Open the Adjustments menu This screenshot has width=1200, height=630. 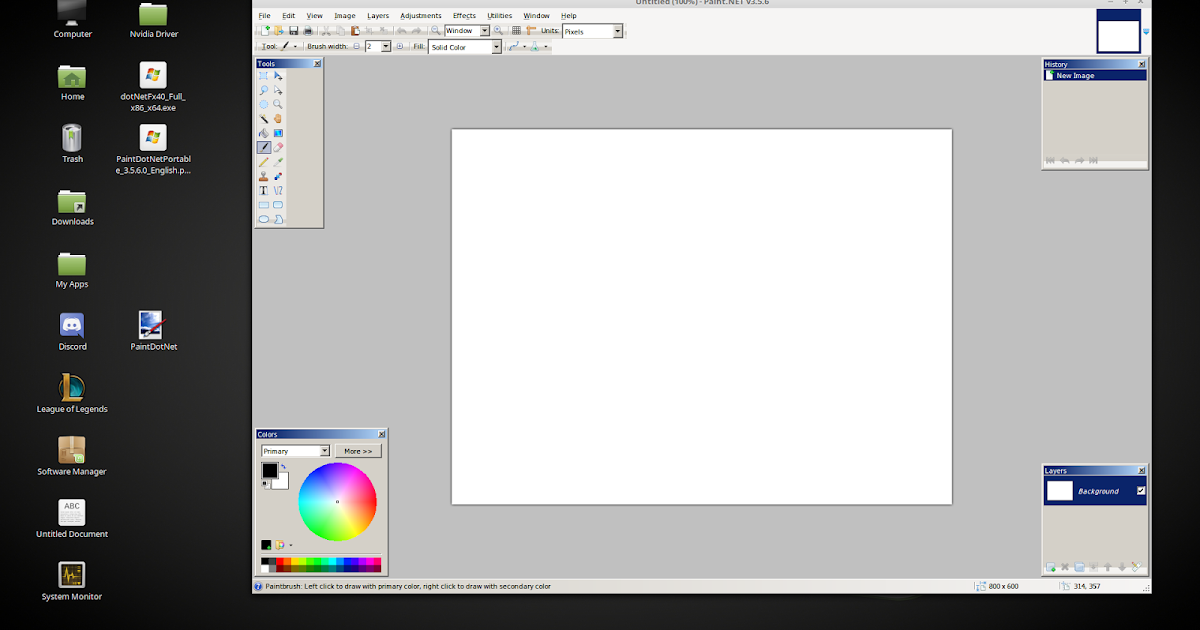pos(420,16)
